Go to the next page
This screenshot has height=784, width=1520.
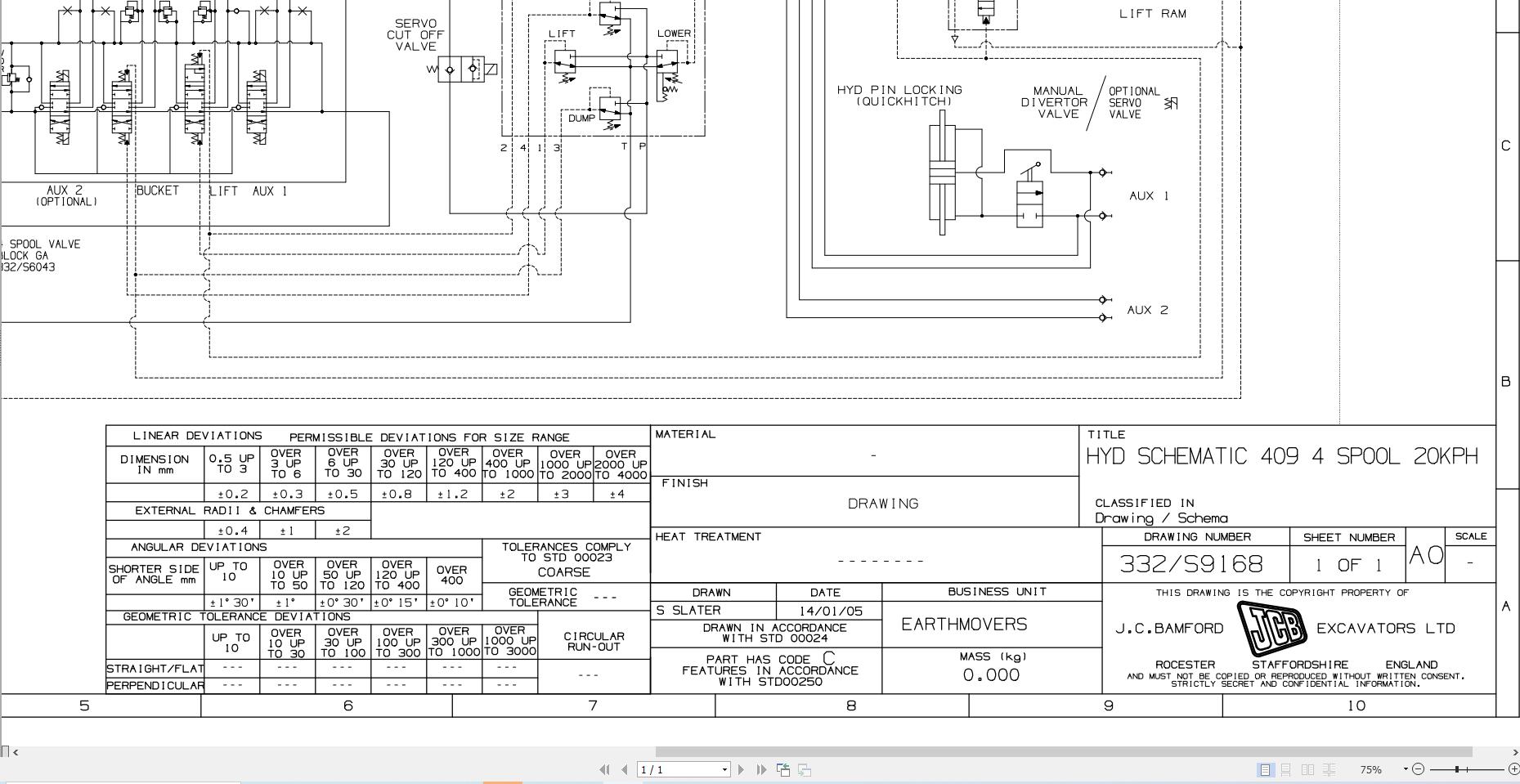tap(741, 769)
